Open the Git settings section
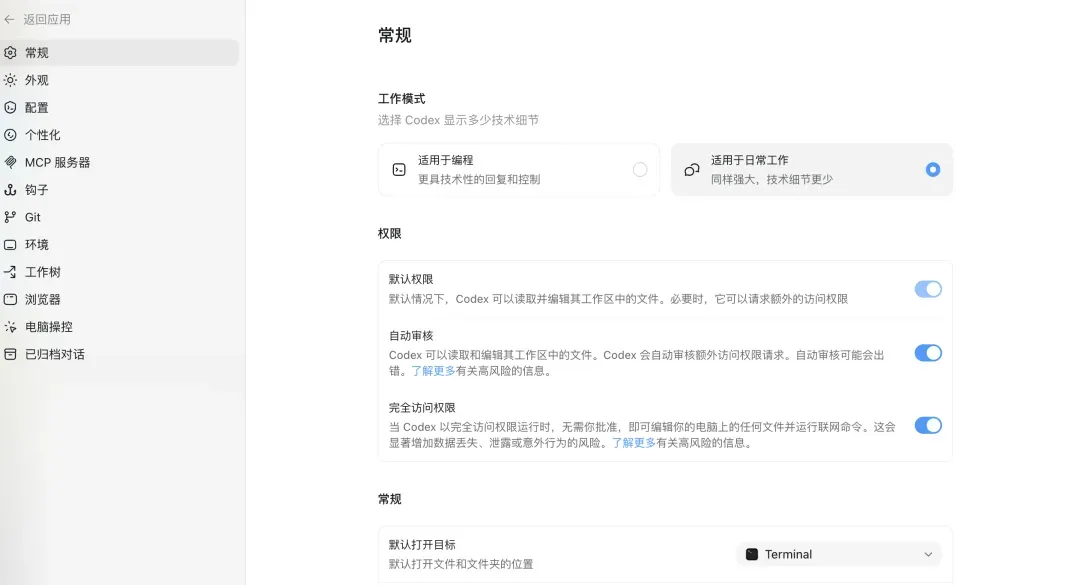This screenshot has height=585, width=1080. tap(120, 217)
